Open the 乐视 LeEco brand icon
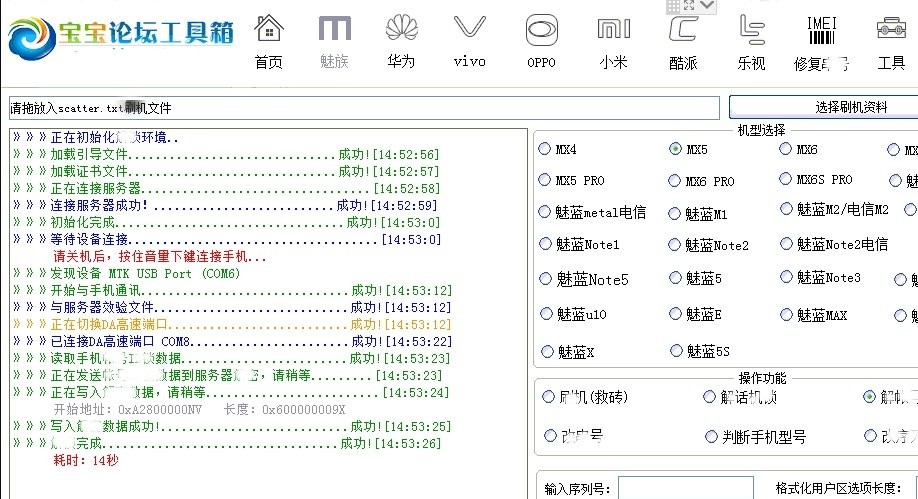 [x=751, y=40]
